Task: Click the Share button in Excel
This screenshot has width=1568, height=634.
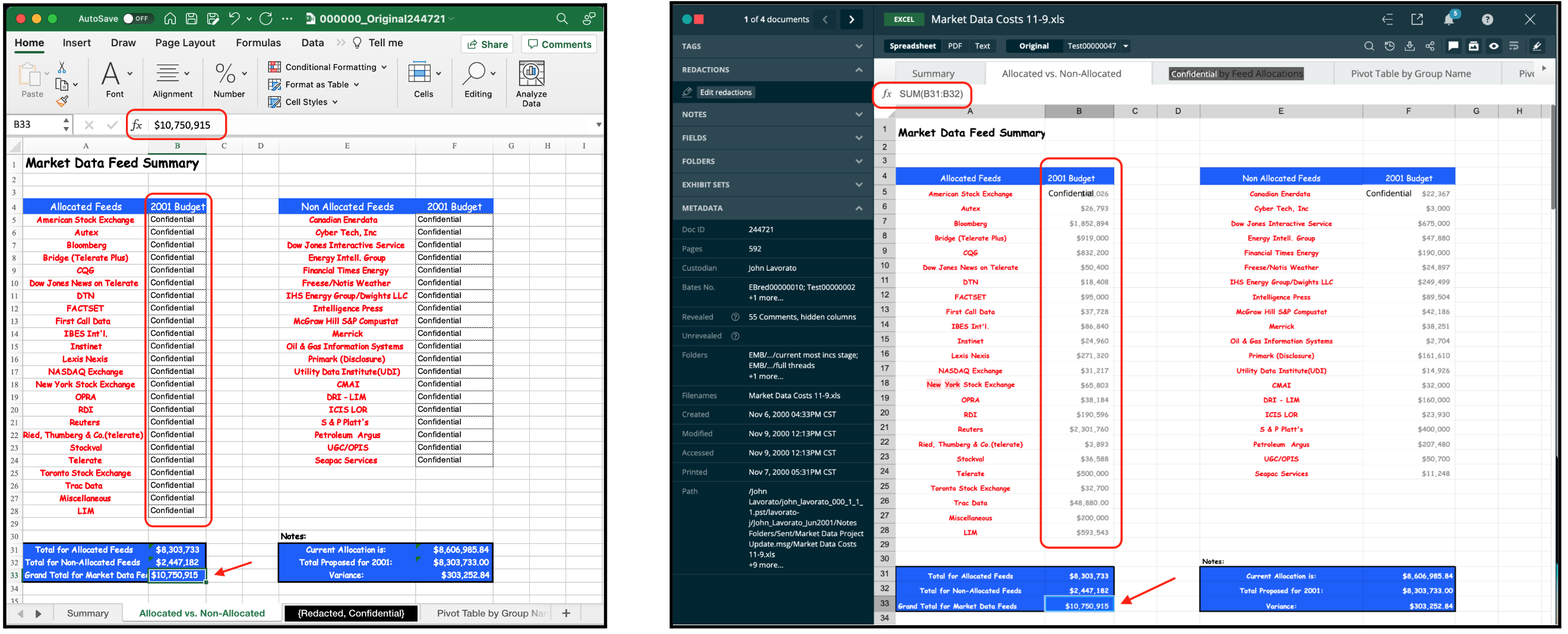Action: 487,44
